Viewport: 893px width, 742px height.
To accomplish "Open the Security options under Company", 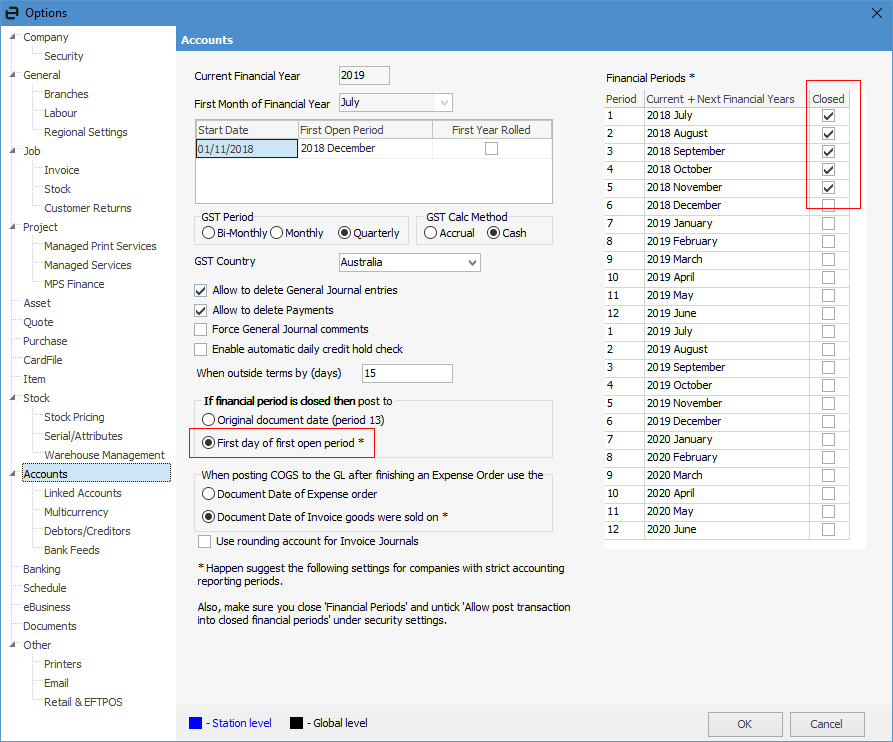I will [63, 56].
